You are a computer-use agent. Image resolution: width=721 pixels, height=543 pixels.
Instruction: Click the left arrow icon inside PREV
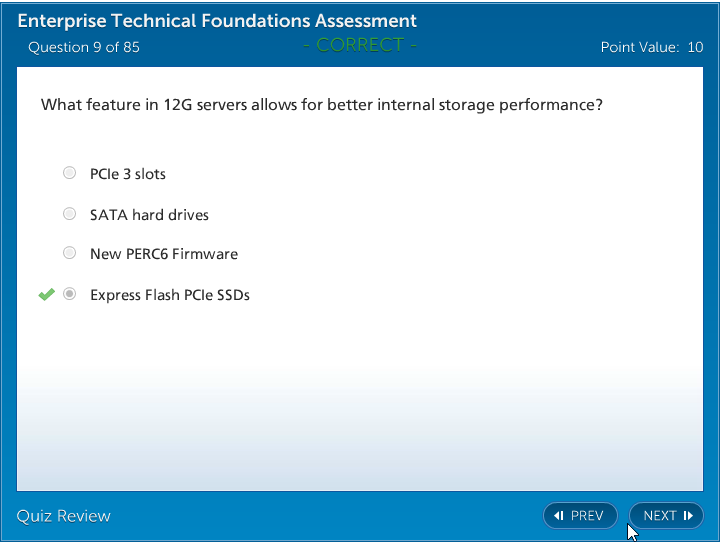pos(559,516)
